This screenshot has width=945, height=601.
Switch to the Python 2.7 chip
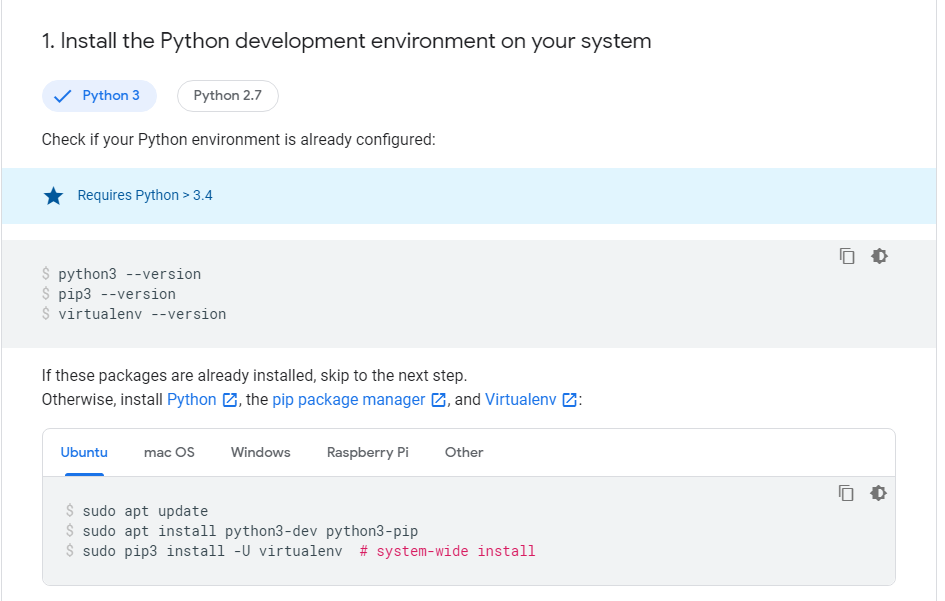(228, 96)
